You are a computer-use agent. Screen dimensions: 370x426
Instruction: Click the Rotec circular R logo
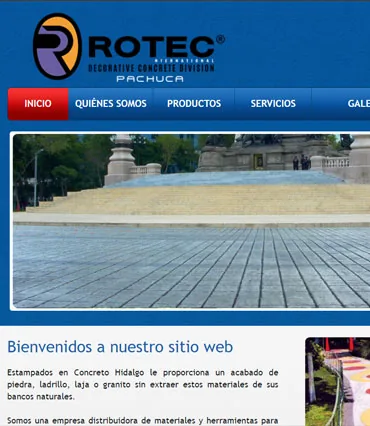tap(57, 46)
